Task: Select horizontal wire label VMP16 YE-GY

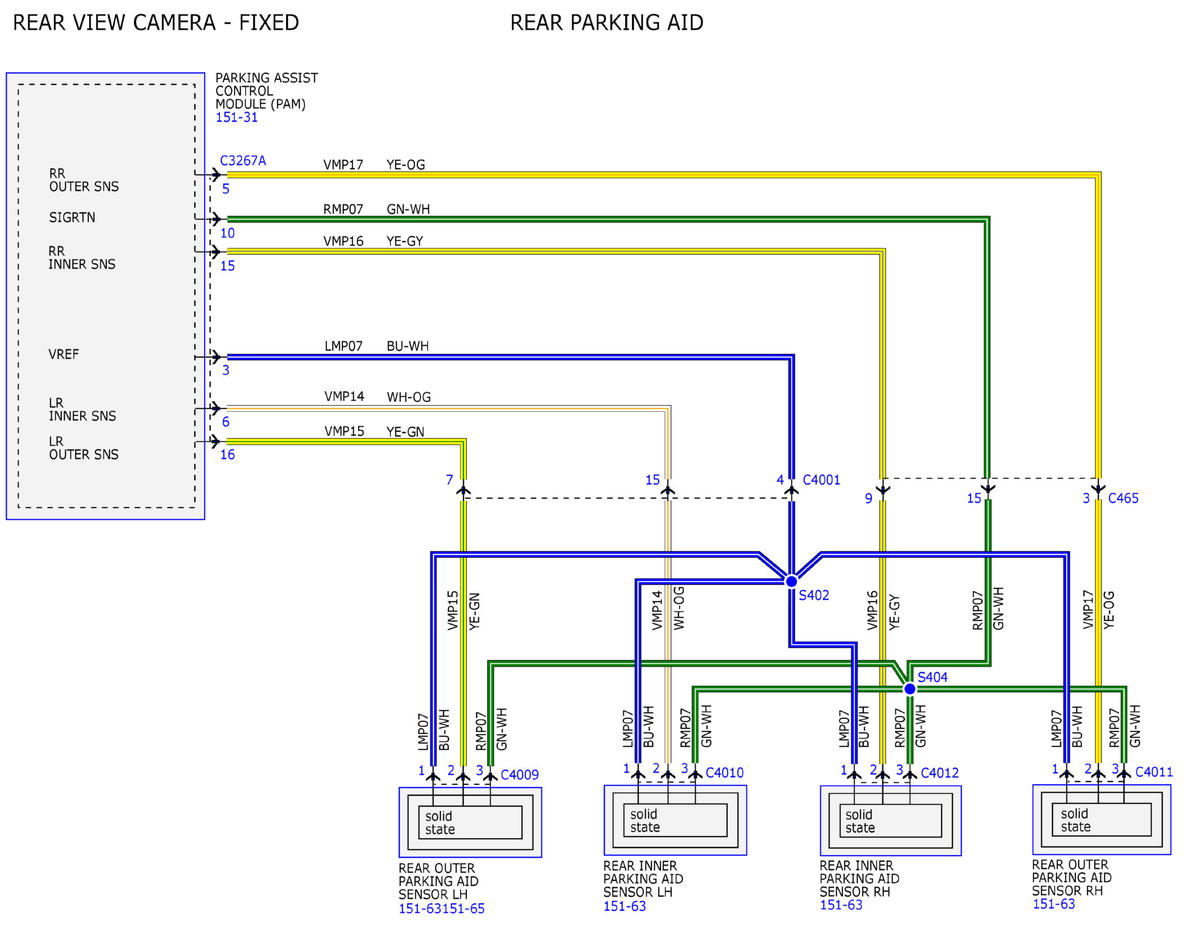Action: 373,241
